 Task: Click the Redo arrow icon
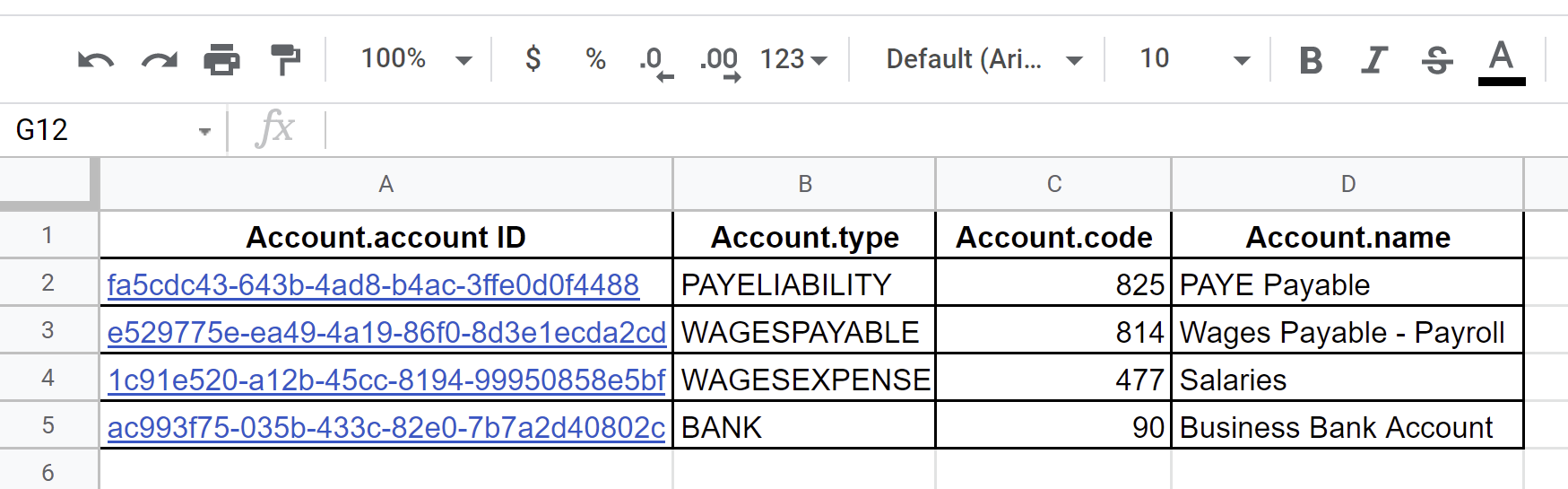coord(160,60)
